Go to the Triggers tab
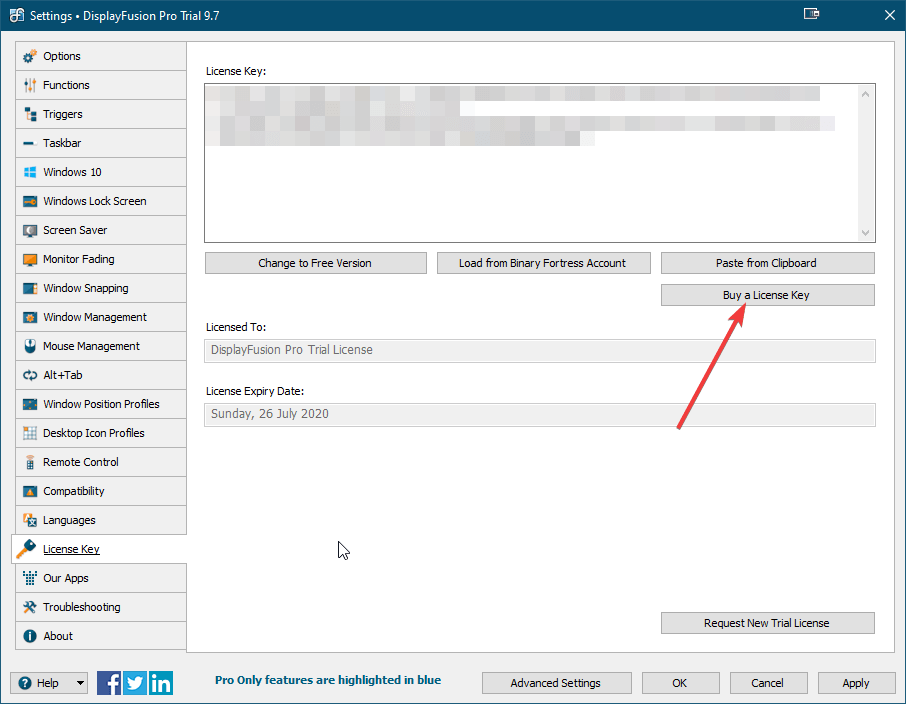The width and height of the screenshot is (906, 704). click(101, 114)
